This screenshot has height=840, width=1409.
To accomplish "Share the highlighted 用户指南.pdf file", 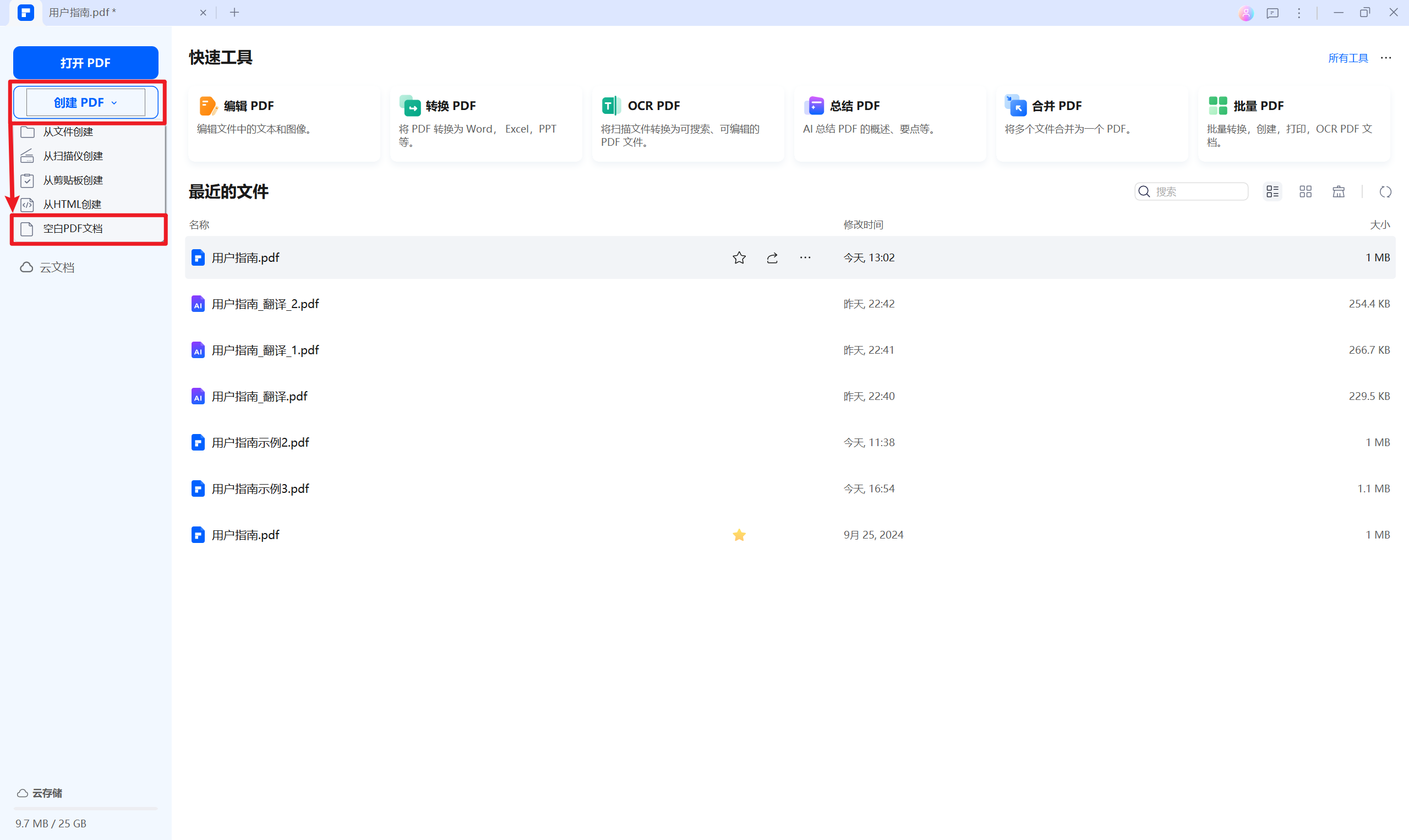I will (x=772, y=258).
